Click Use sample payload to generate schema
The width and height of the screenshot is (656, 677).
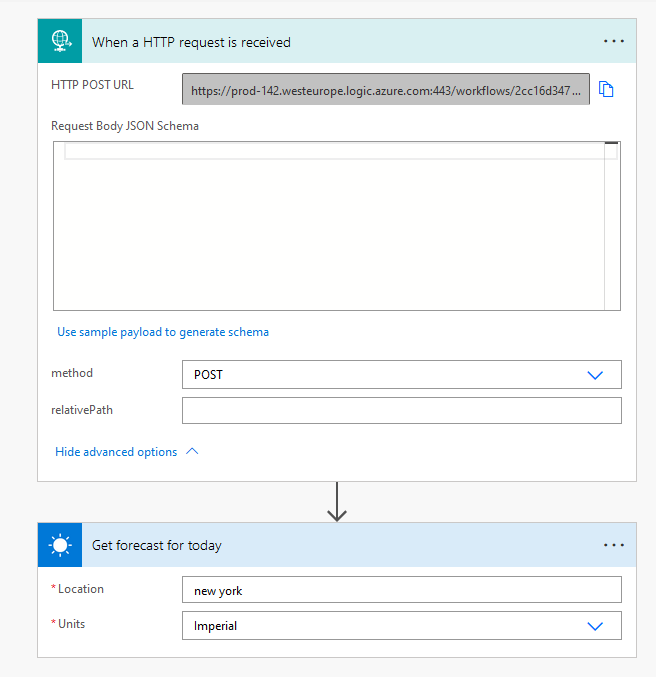pyautogui.click(x=163, y=332)
